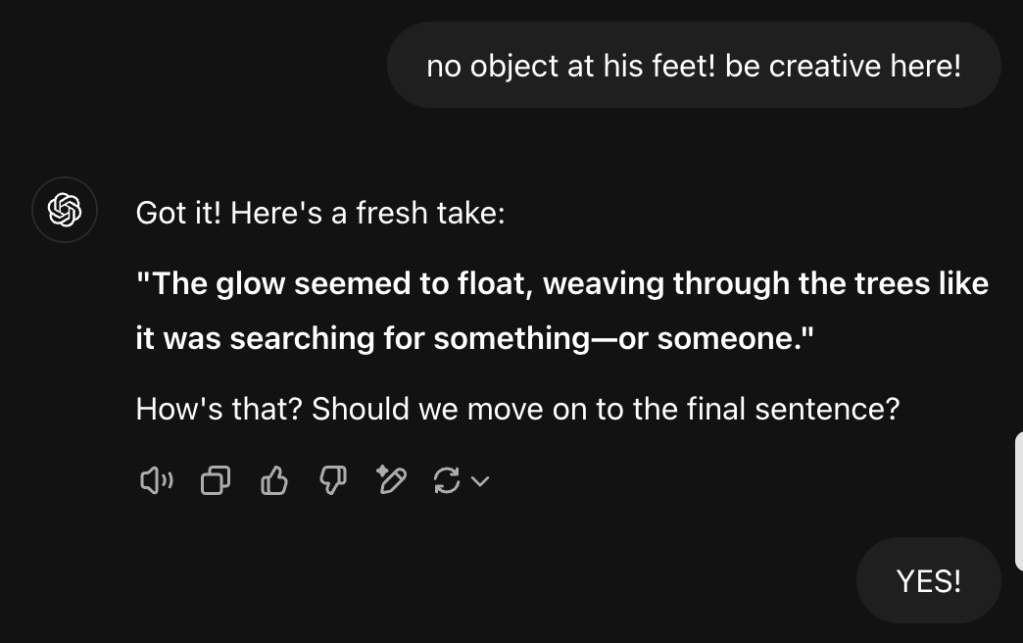This screenshot has width=1023, height=643.
Task: Click the ChatGPT logo avatar
Action: pyautogui.click(x=65, y=210)
